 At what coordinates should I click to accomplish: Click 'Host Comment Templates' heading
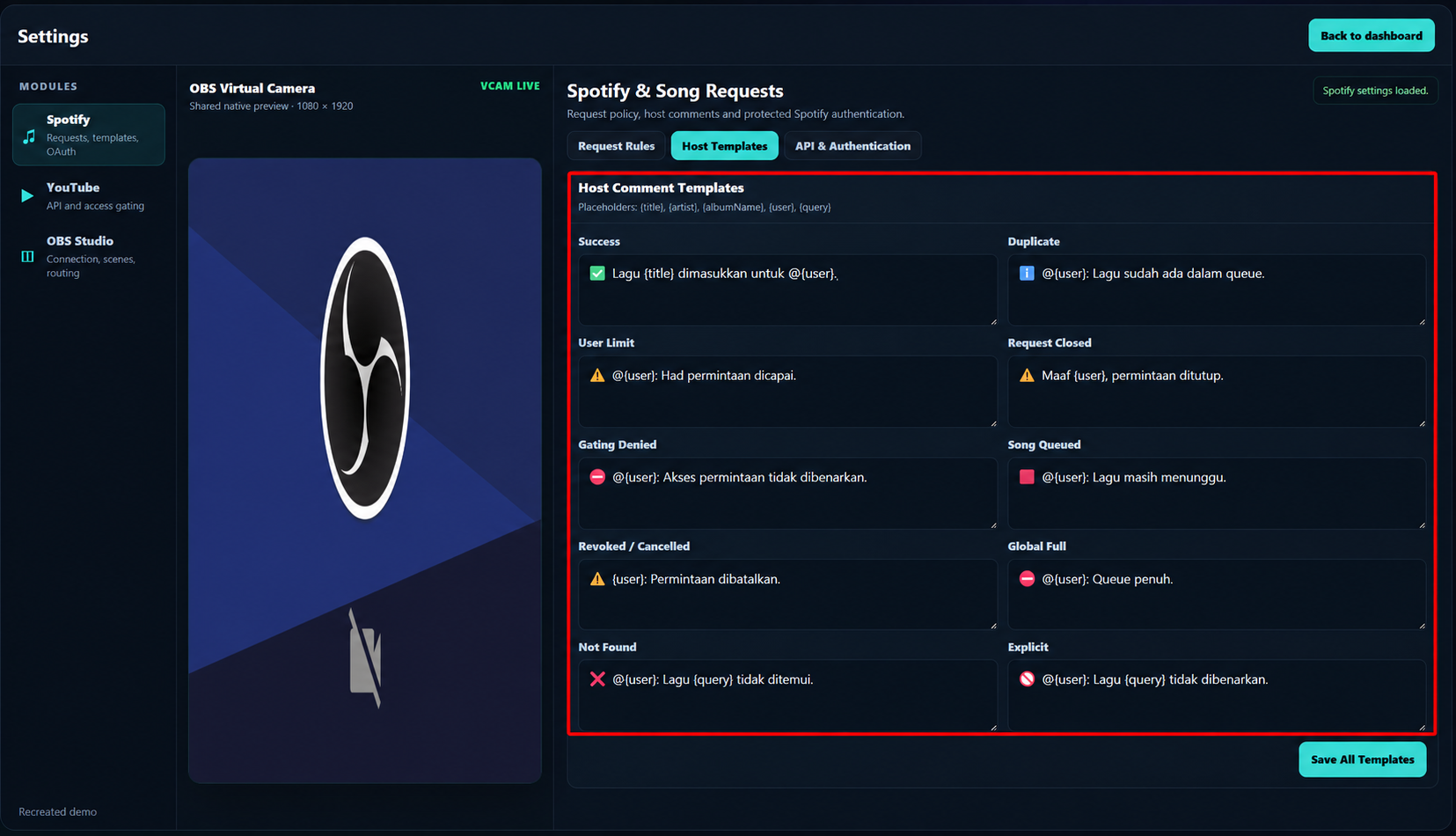(x=661, y=188)
